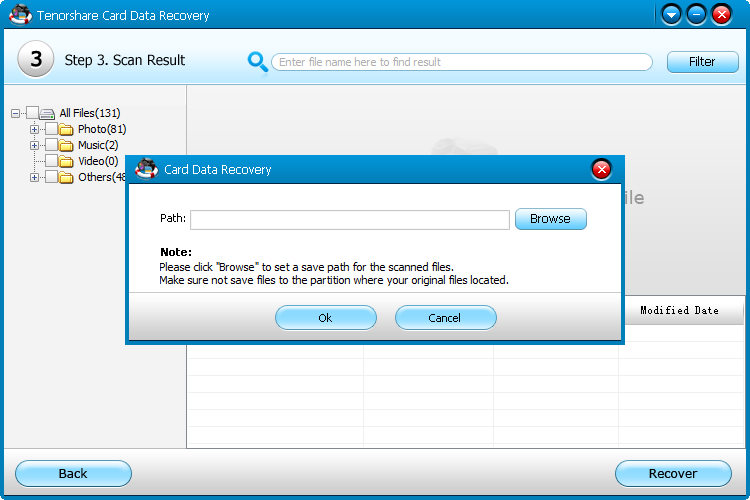Click the Others folder icon
The image size is (750, 500).
click(66, 178)
